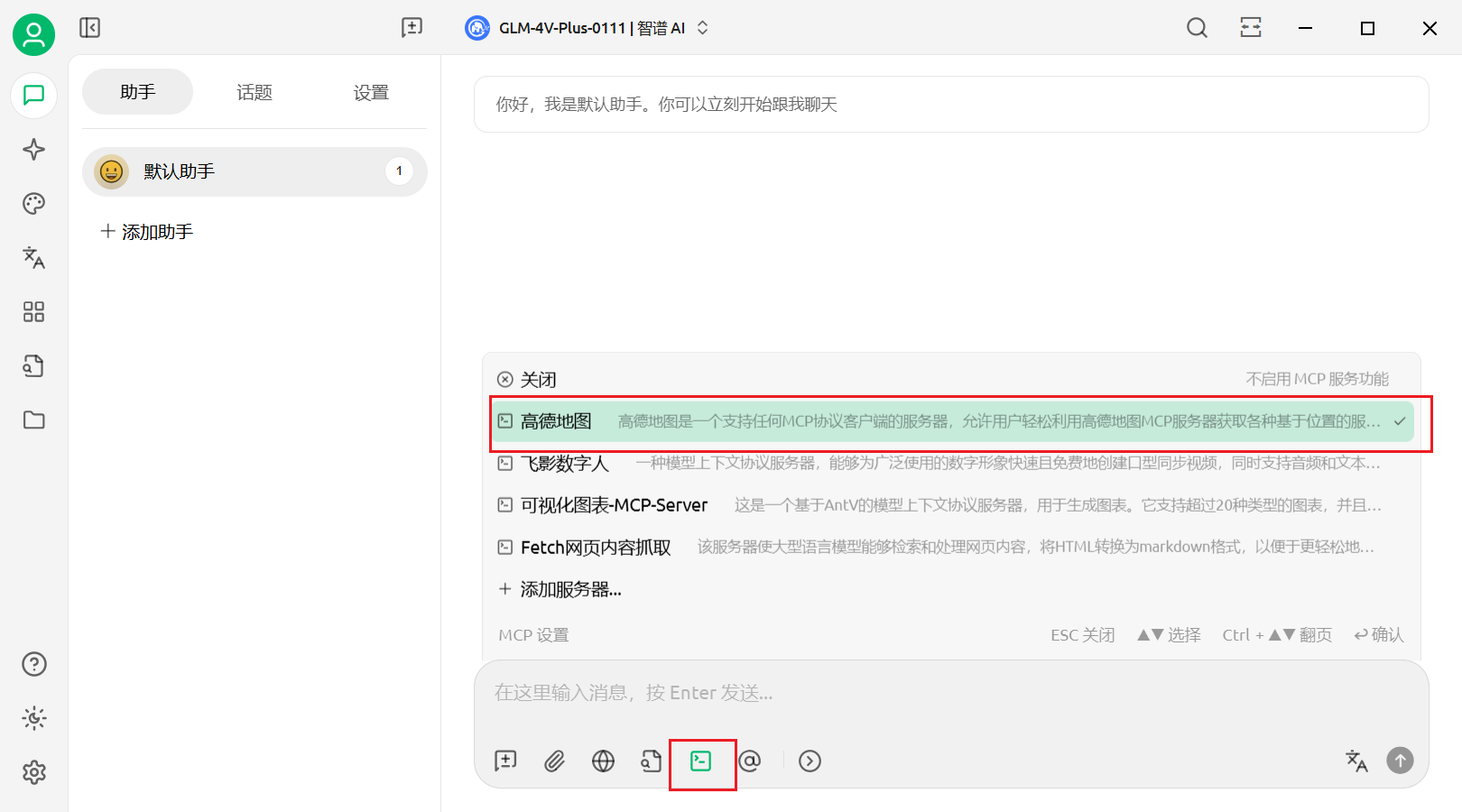Switch to the 助手 tab
The width and height of the screenshot is (1462, 812).
(x=137, y=92)
